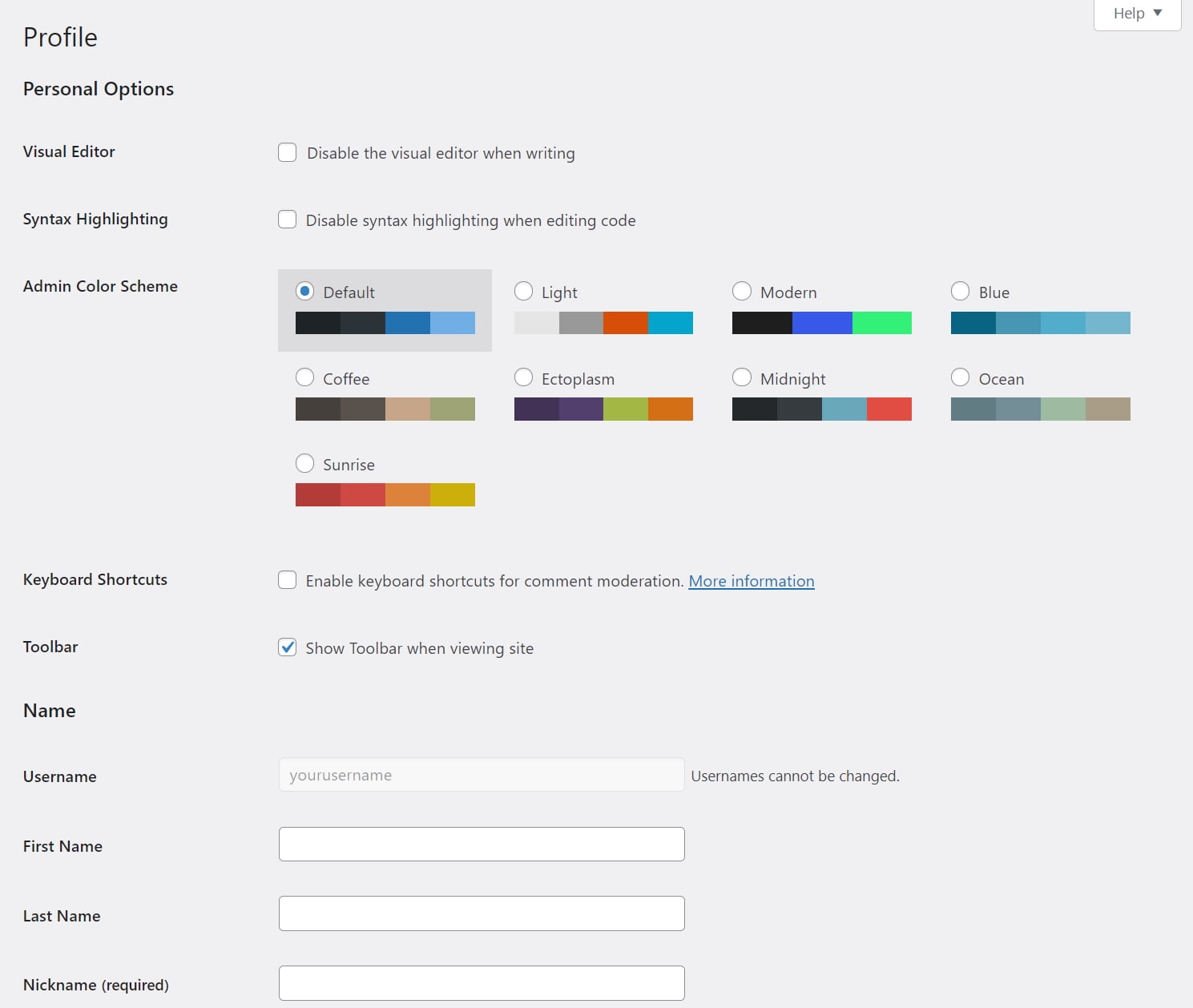Click the disabled Username field
1193x1008 pixels.
tap(482, 775)
